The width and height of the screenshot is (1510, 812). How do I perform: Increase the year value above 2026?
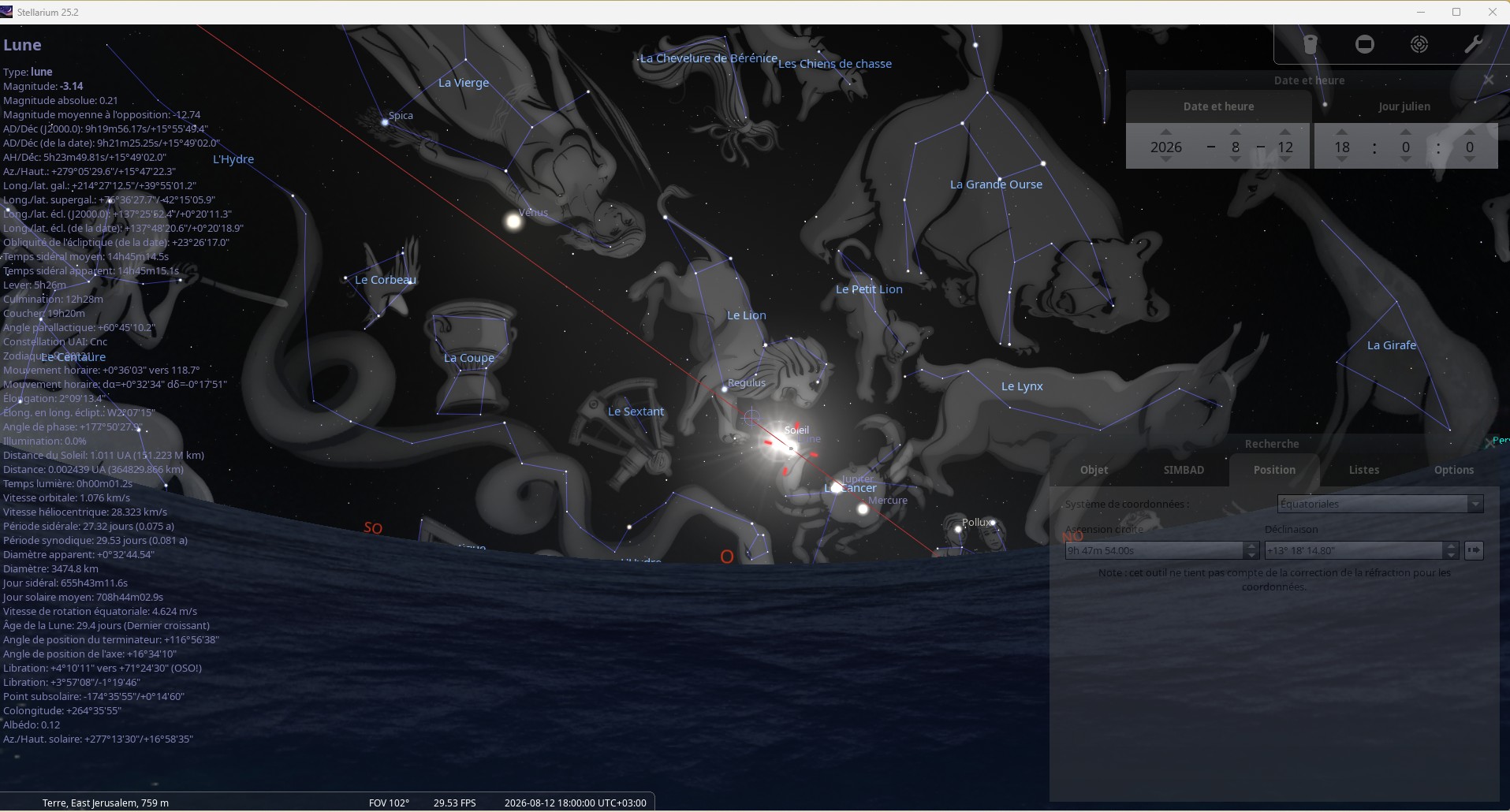coord(1165,132)
